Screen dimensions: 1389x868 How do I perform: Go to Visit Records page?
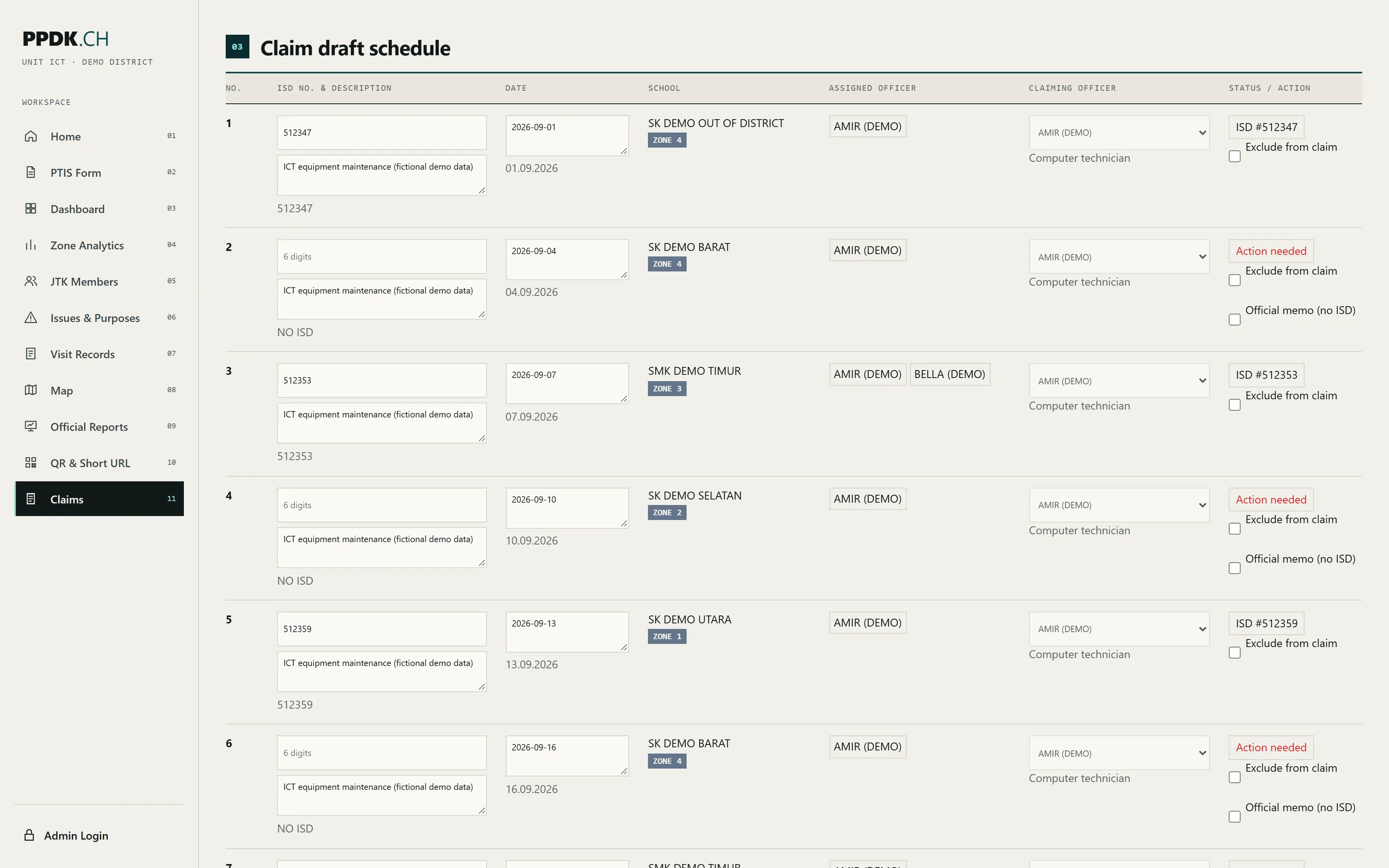click(99, 353)
